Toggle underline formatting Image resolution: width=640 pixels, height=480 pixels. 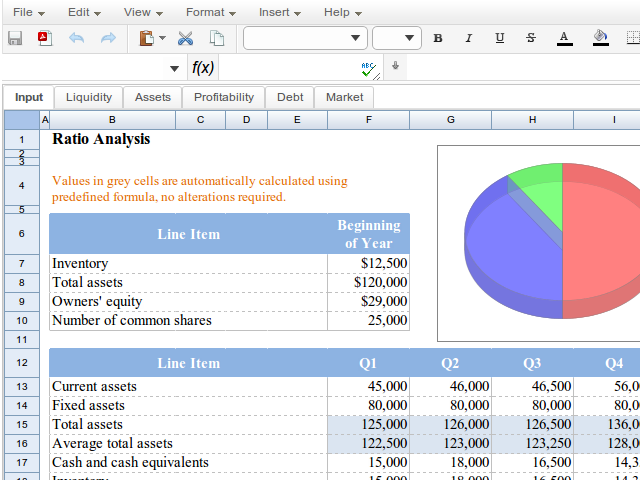click(x=499, y=39)
